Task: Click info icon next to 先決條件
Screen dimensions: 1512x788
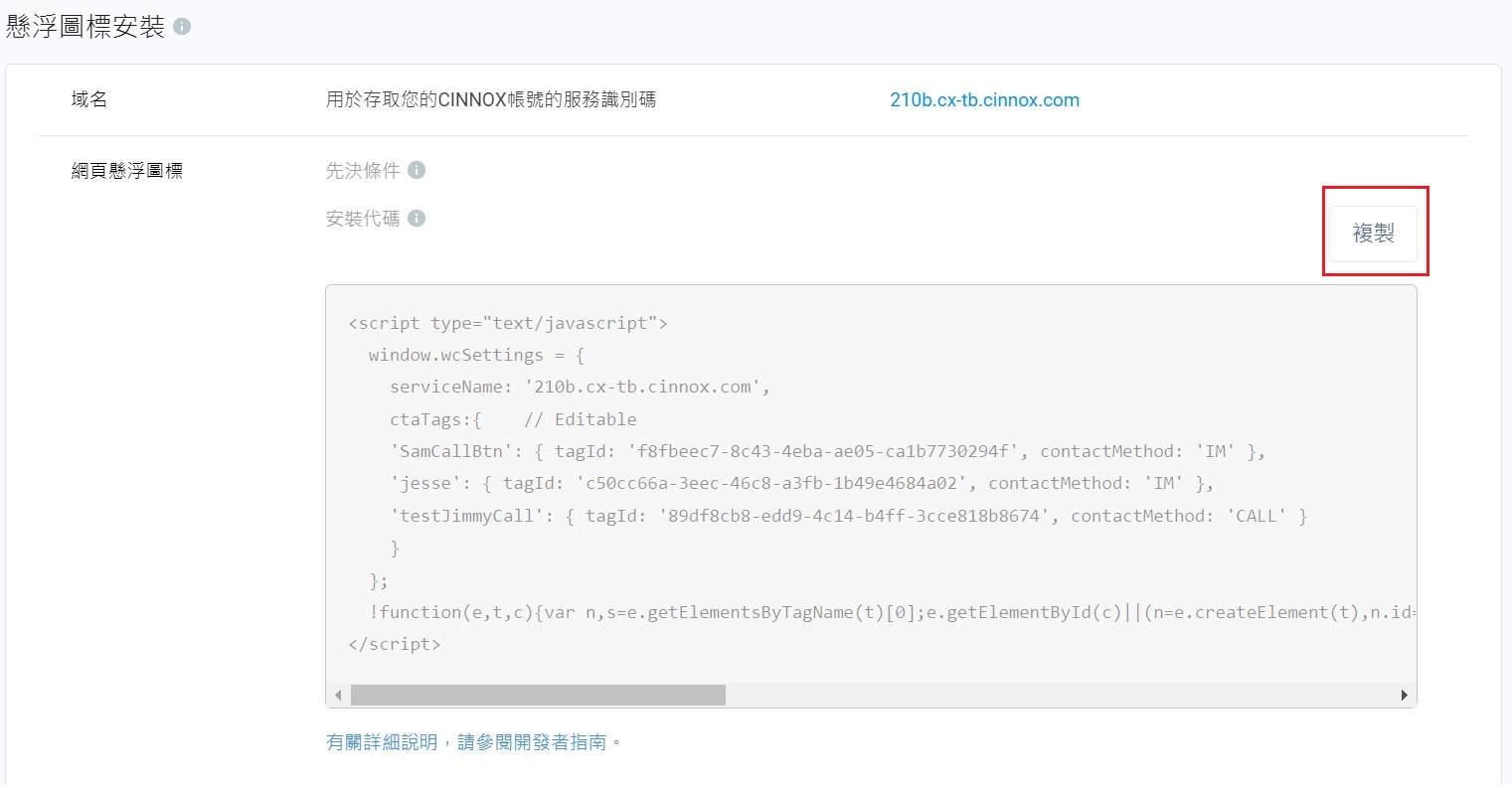Action: [417, 170]
